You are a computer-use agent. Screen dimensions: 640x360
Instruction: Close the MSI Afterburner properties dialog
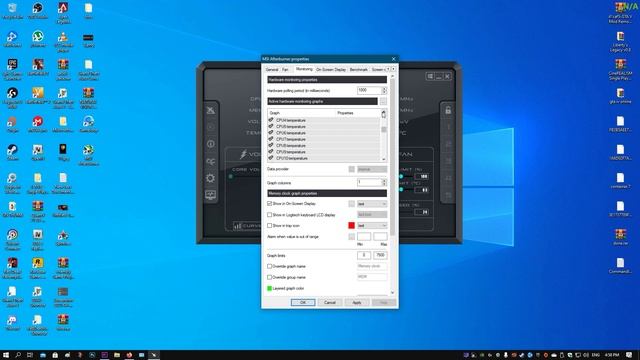pyautogui.click(x=393, y=59)
